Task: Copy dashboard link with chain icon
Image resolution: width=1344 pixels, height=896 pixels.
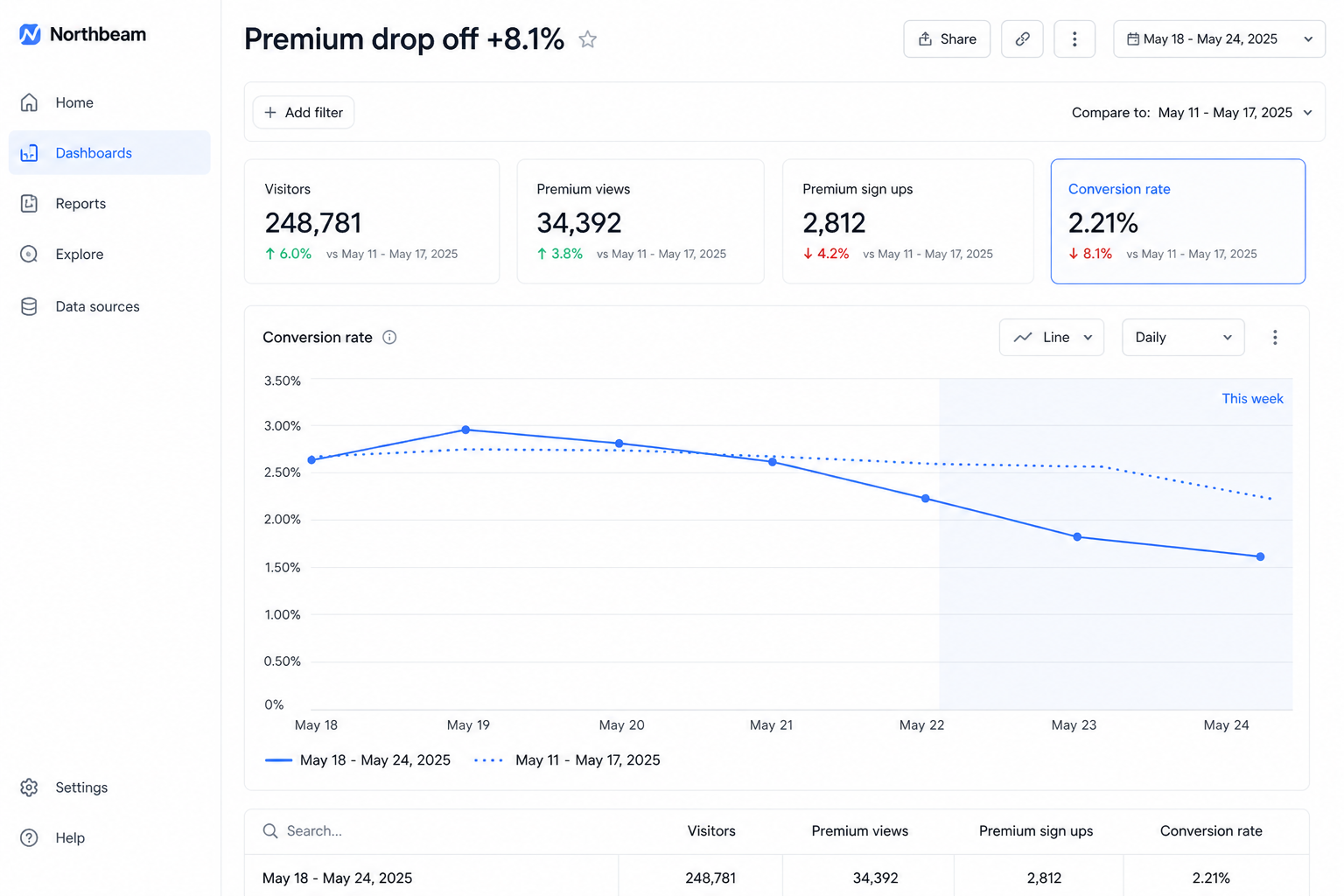Action: click(1022, 39)
